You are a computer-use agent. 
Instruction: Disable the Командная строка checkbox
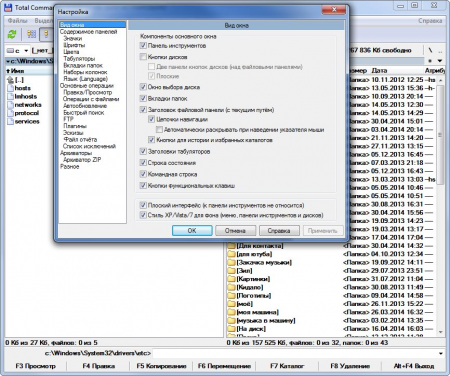coord(143,174)
